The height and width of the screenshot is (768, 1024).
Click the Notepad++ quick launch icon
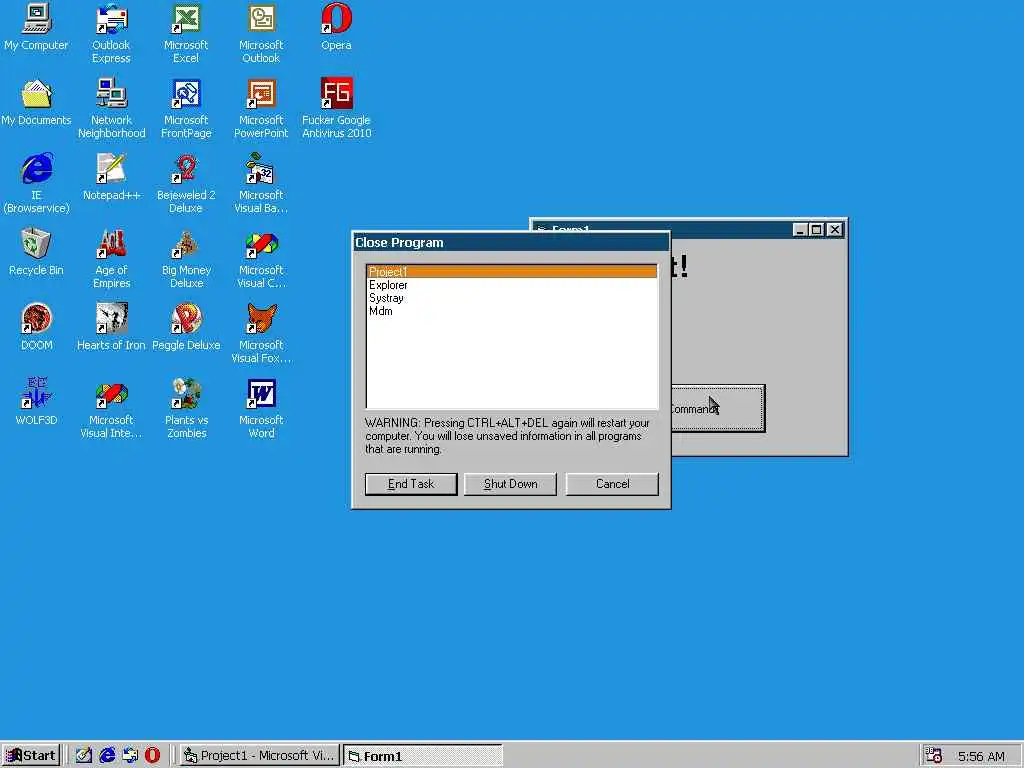84,756
